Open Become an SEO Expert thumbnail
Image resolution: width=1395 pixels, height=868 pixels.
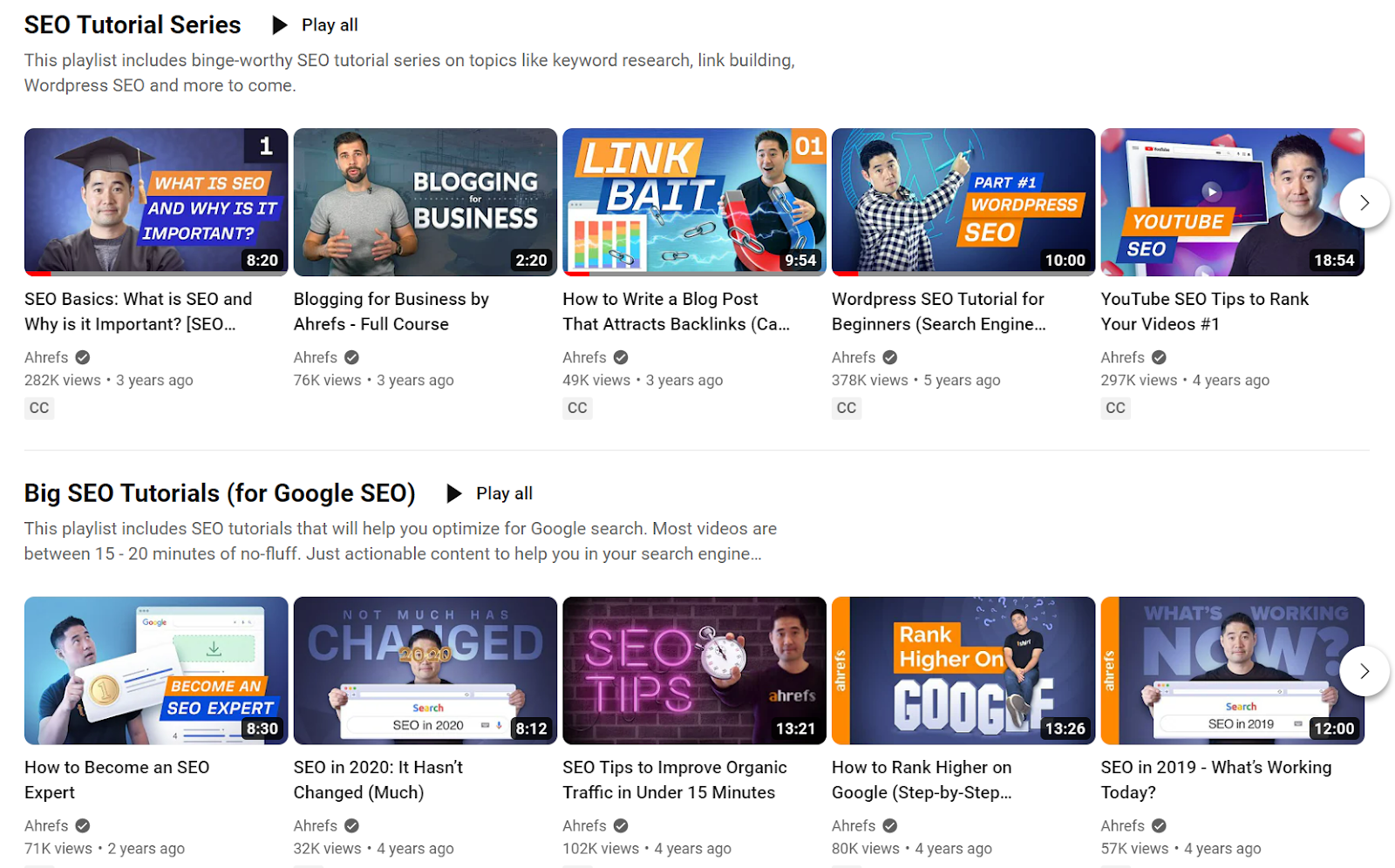156,670
